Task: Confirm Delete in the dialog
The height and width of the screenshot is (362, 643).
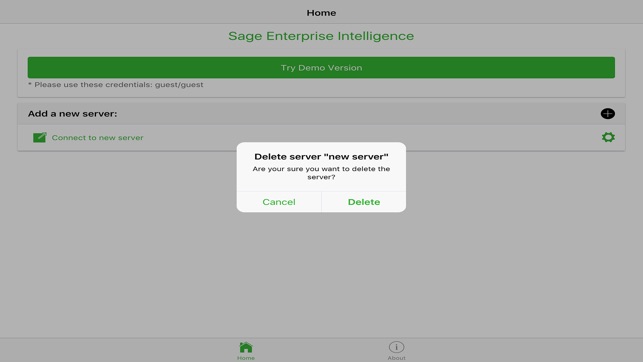Action: coord(364,202)
